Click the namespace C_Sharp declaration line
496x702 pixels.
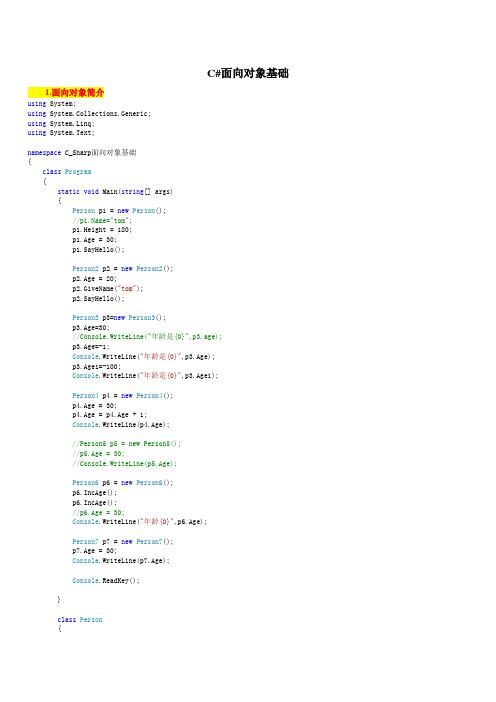pos(82,153)
